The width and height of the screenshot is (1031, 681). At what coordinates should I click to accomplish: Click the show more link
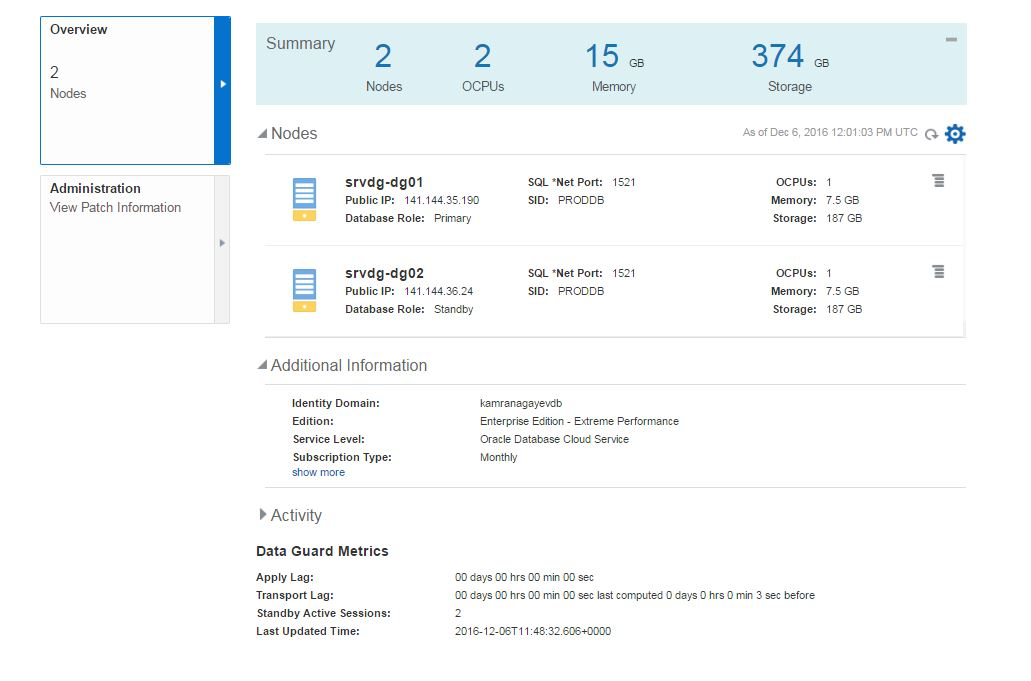[x=318, y=472]
